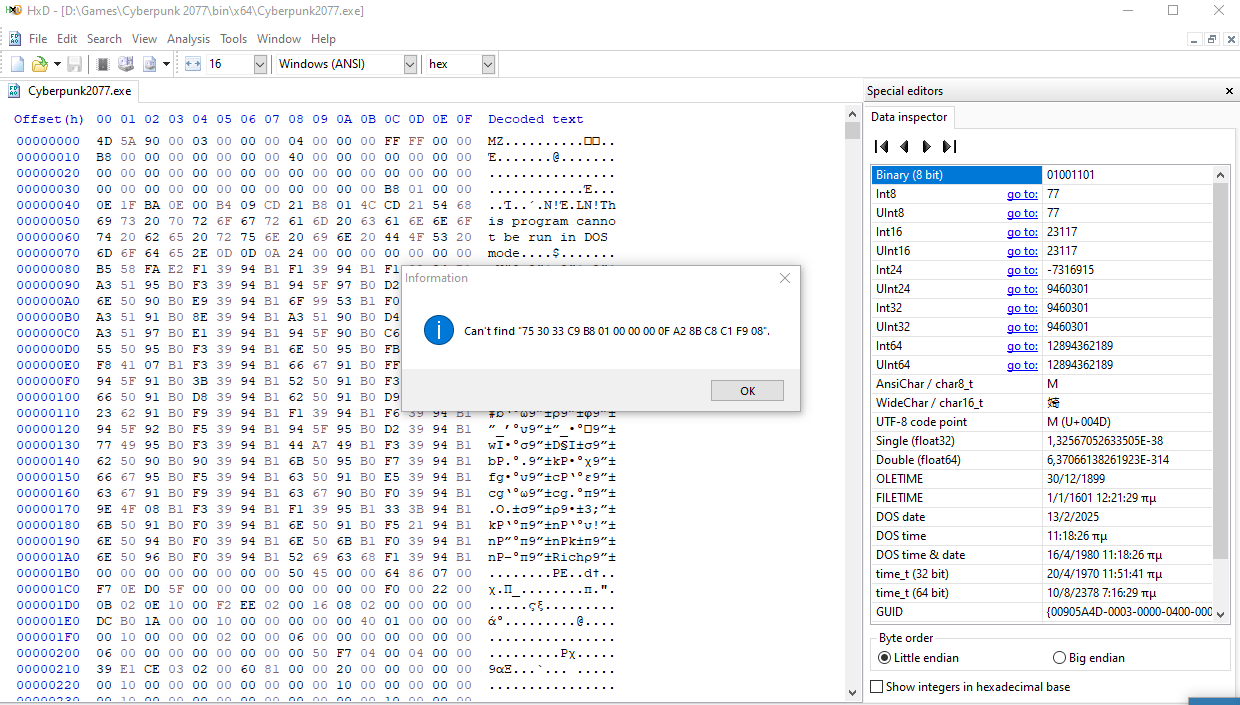
Task: Click the Int64 go to link
Action: [1022, 346]
